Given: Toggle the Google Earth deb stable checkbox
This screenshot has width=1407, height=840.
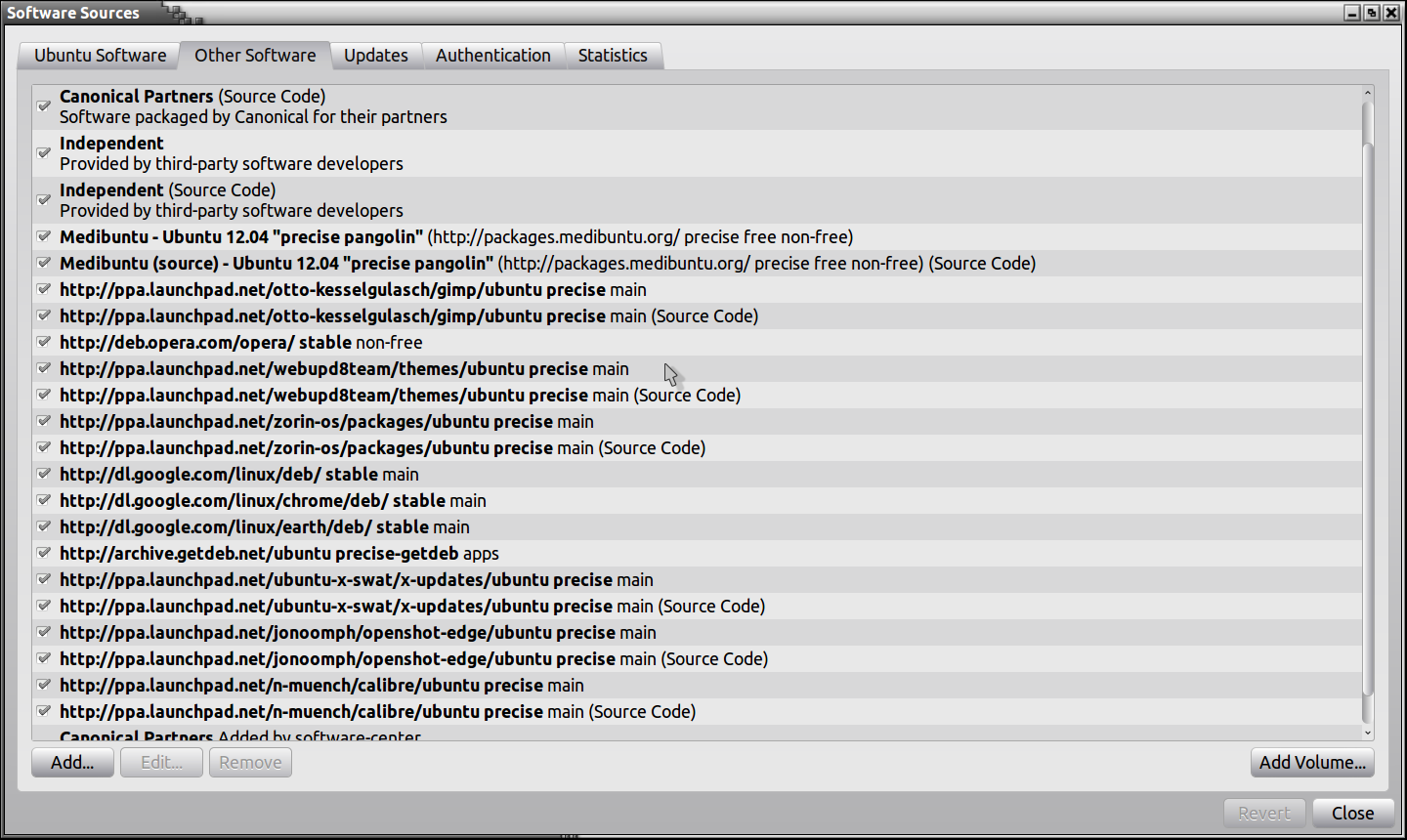Looking at the screenshot, I should (44, 526).
